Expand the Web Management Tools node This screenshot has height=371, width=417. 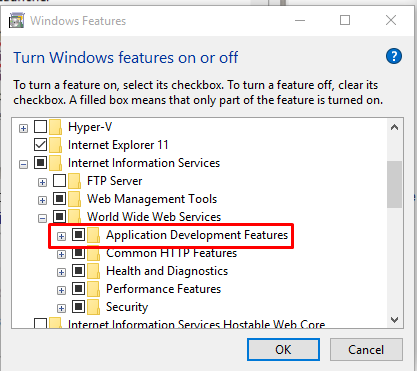[42, 200]
